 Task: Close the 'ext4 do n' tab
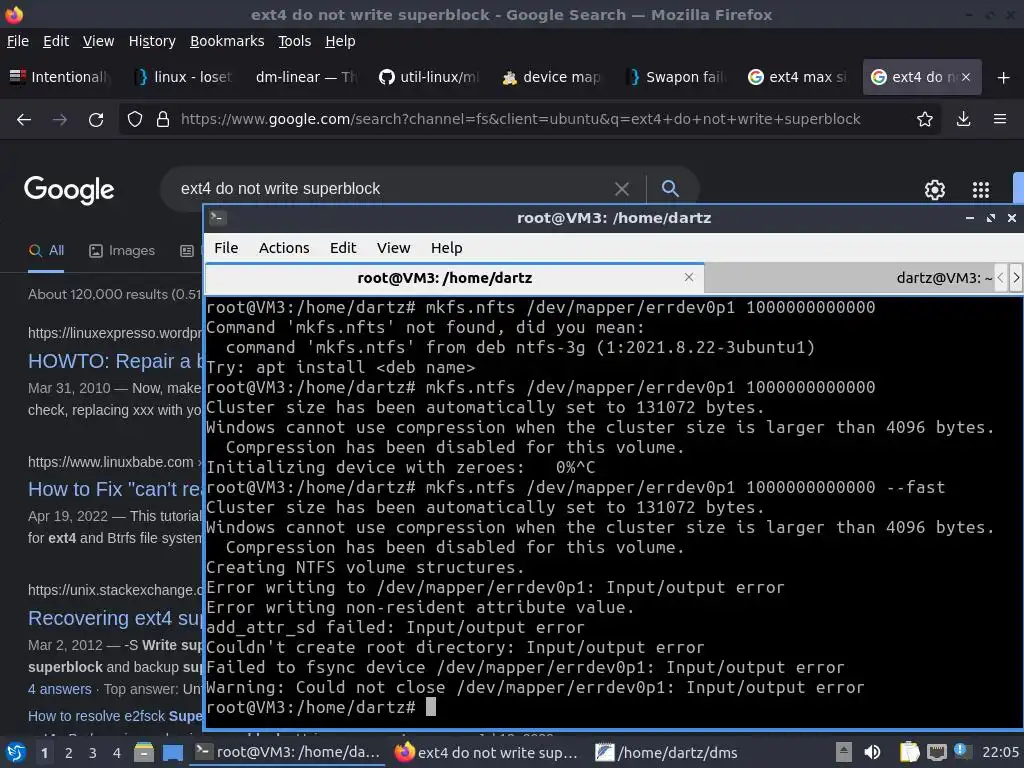pos(966,77)
